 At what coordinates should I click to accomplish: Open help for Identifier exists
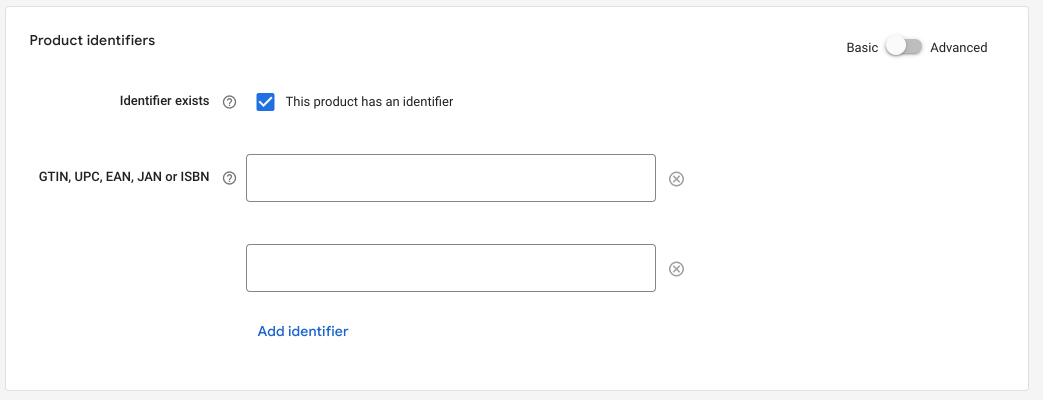coord(229,102)
